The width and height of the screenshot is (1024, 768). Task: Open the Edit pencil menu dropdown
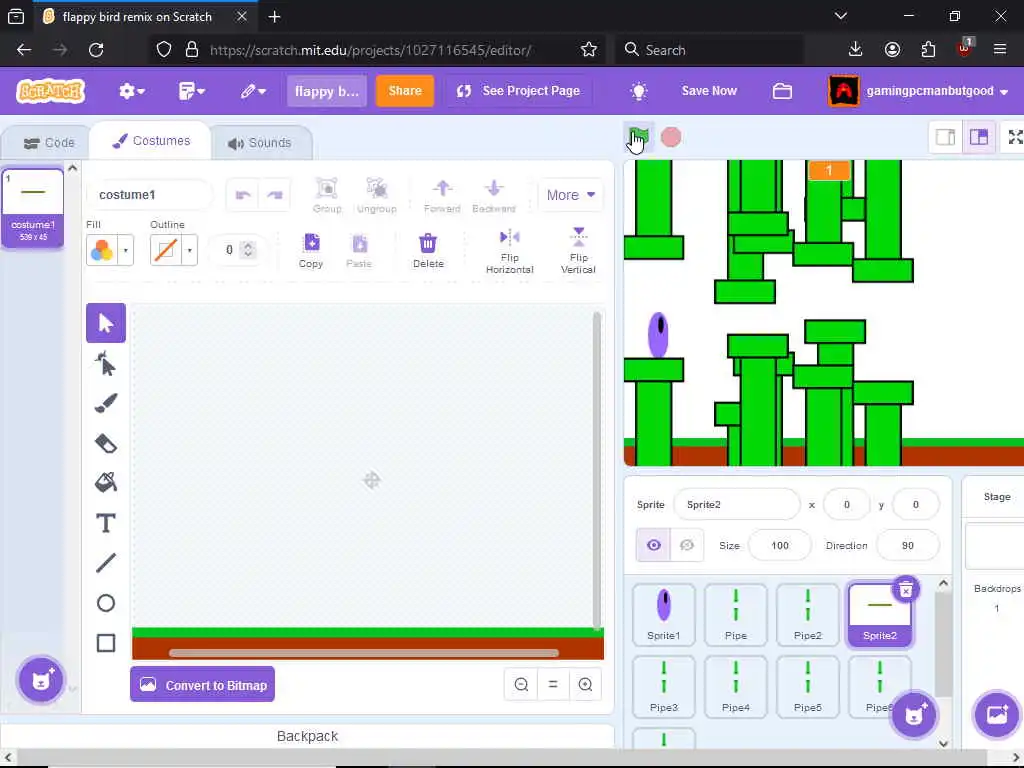tap(253, 91)
